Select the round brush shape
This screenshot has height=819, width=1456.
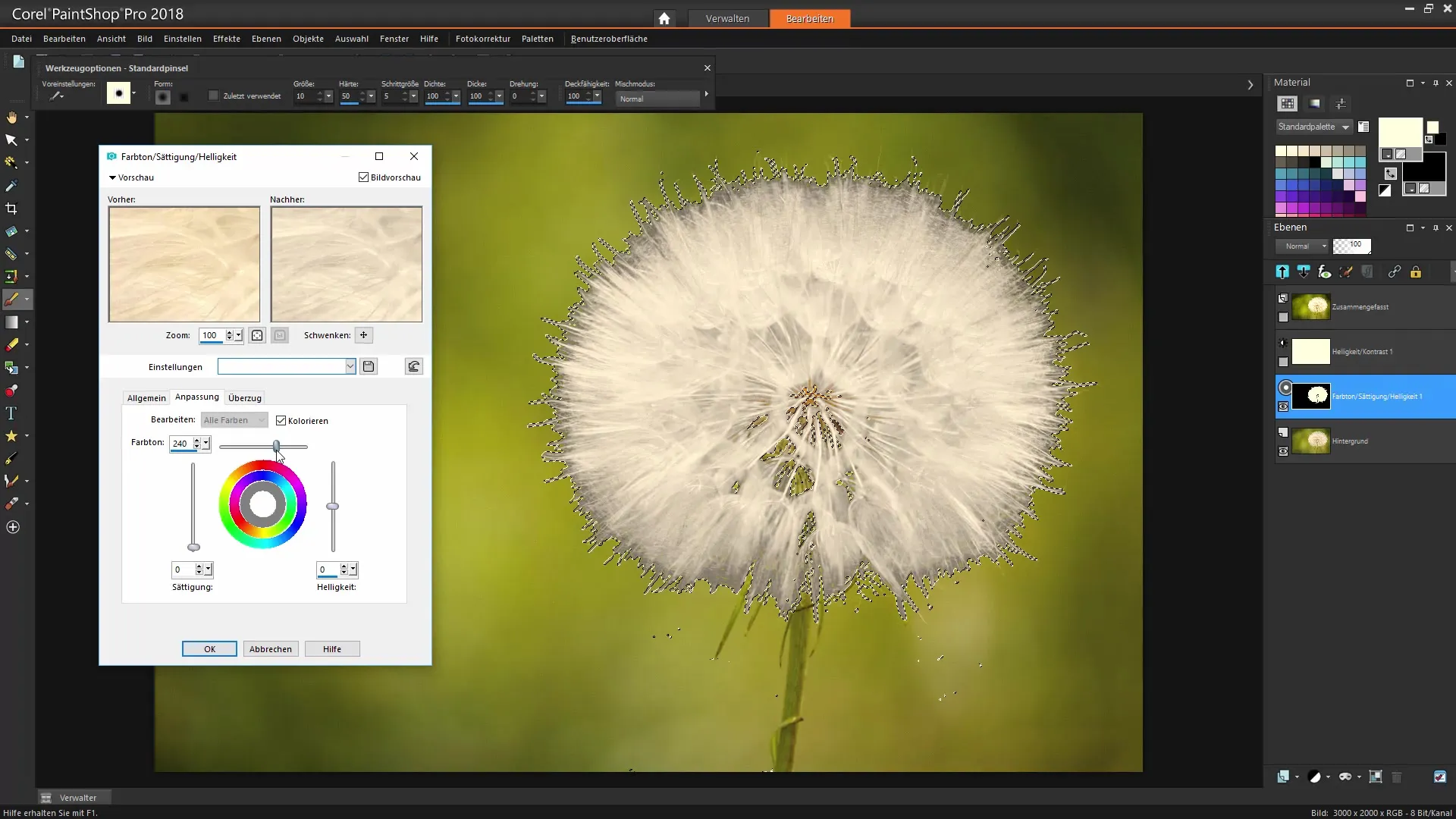click(162, 97)
